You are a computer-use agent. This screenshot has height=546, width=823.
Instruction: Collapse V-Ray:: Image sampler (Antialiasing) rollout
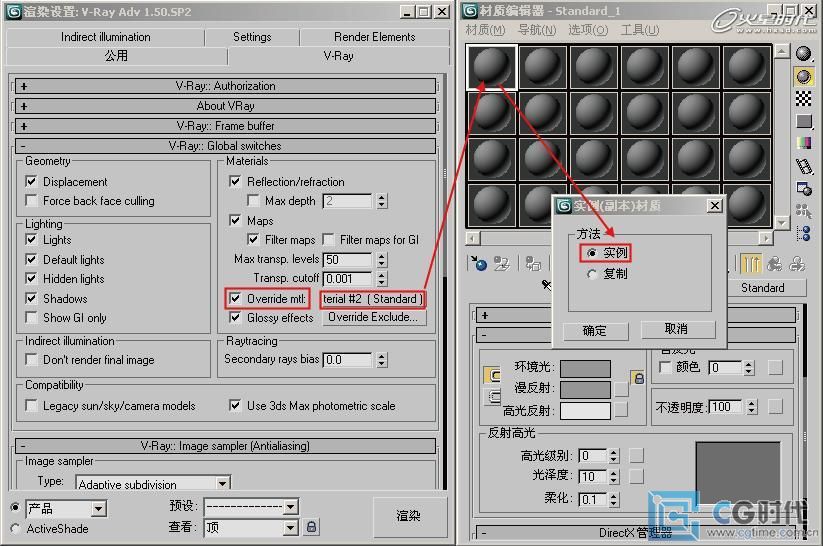click(226, 446)
